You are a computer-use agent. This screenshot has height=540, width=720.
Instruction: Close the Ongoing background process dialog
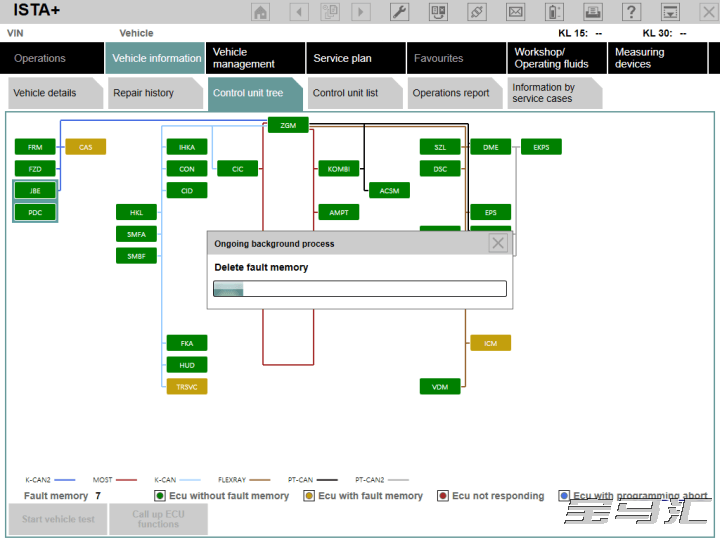(498, 243)
